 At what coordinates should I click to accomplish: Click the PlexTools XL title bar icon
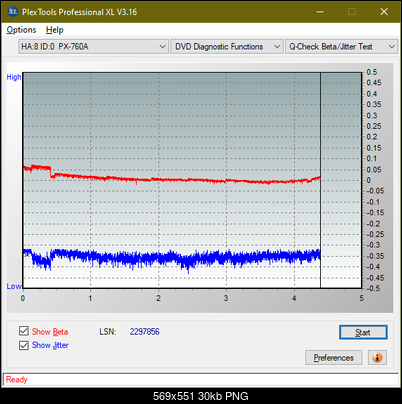click(x=13, y=12)
